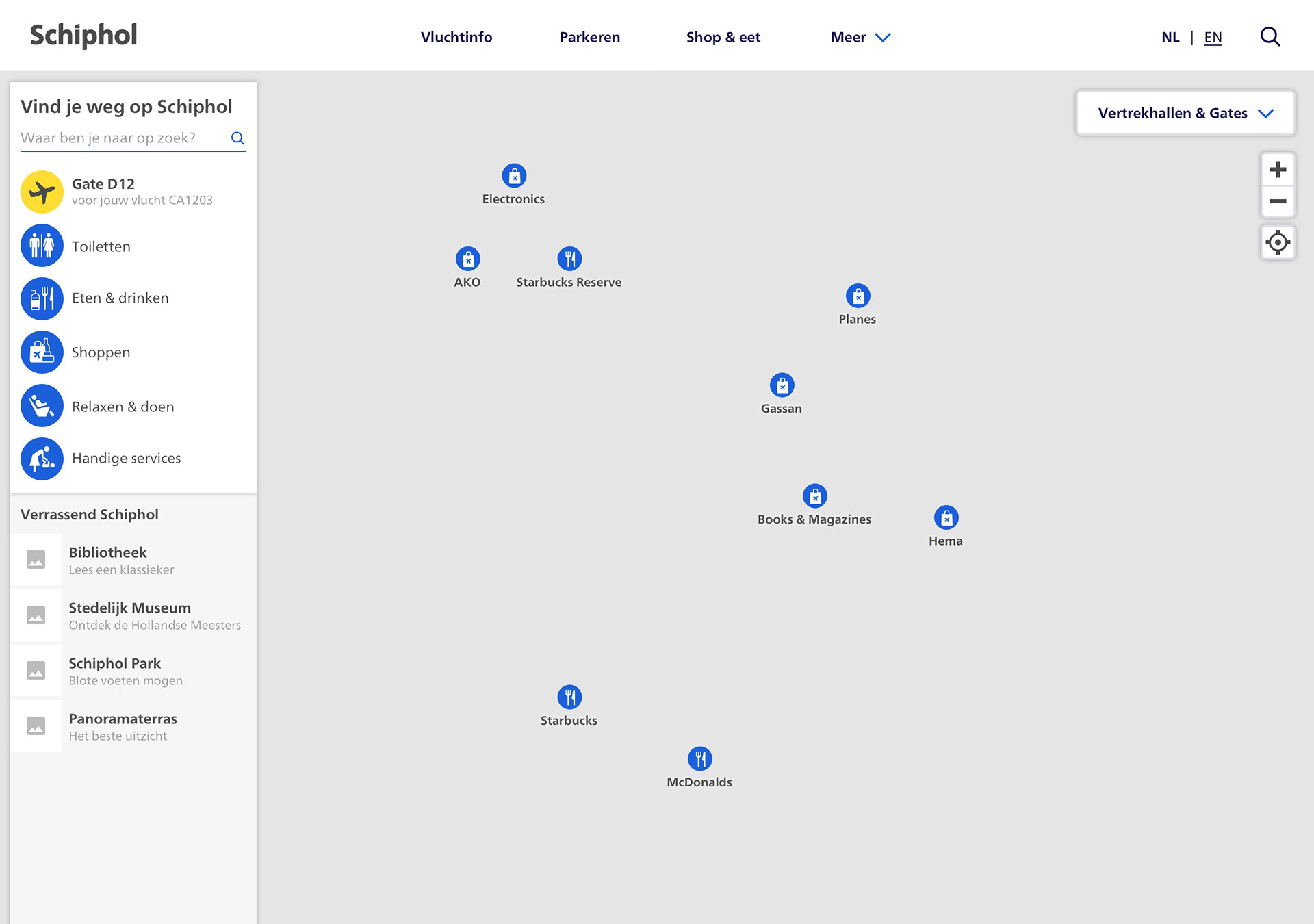Expand the Meer menu chevron
The image size is (1314, 924).
click(x=883, y=38)
